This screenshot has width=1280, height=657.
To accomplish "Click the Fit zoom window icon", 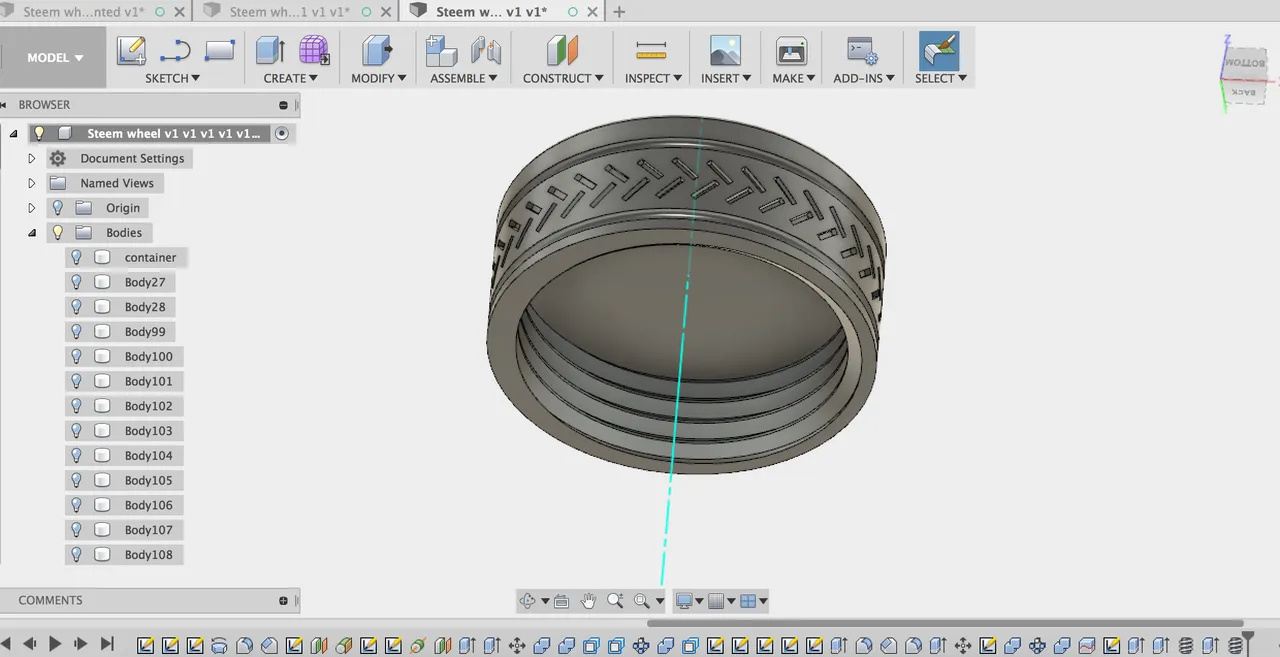I will (642, 601).
